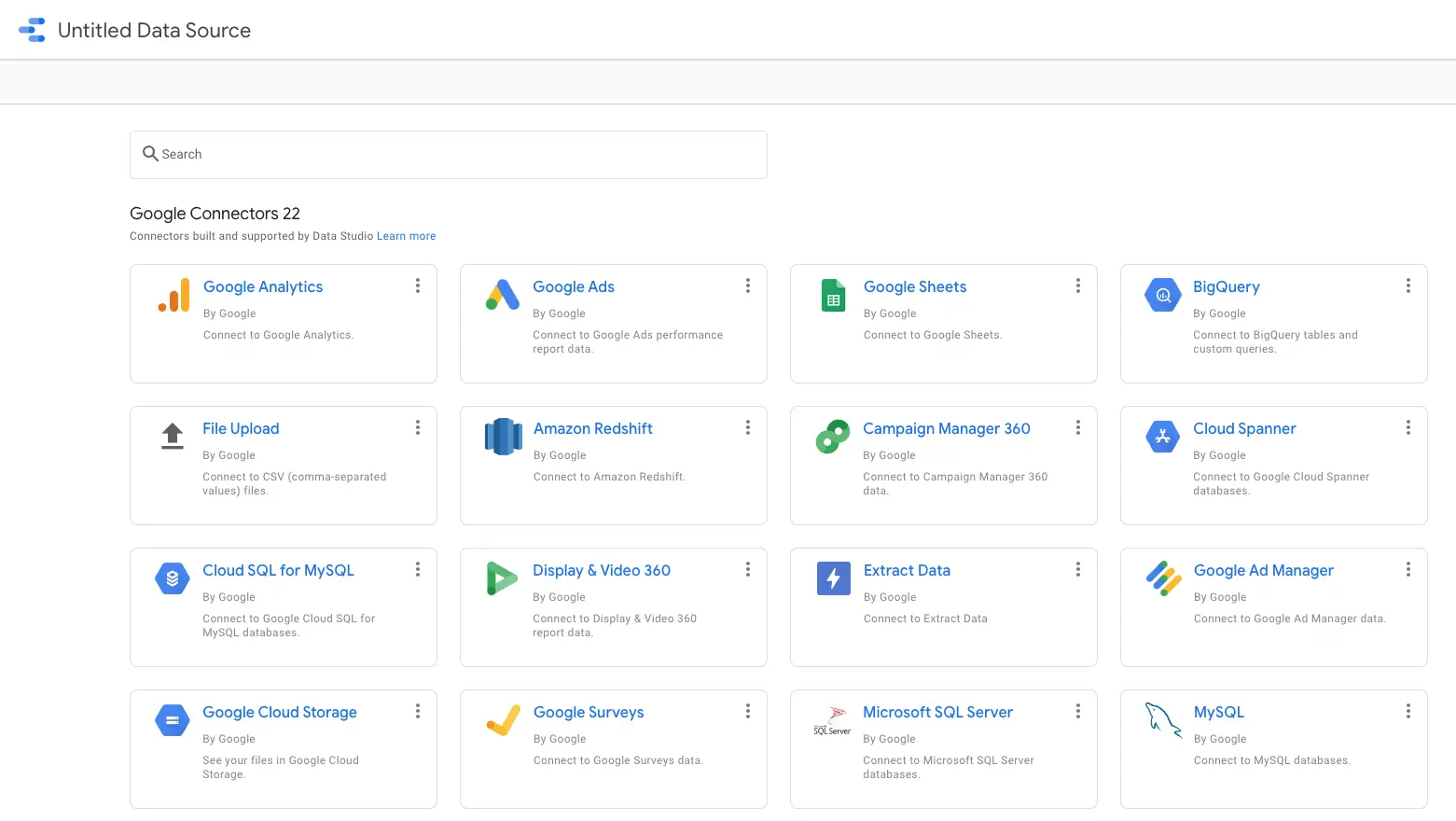Open more options for Google Ad Manager

click(1408, 569)
